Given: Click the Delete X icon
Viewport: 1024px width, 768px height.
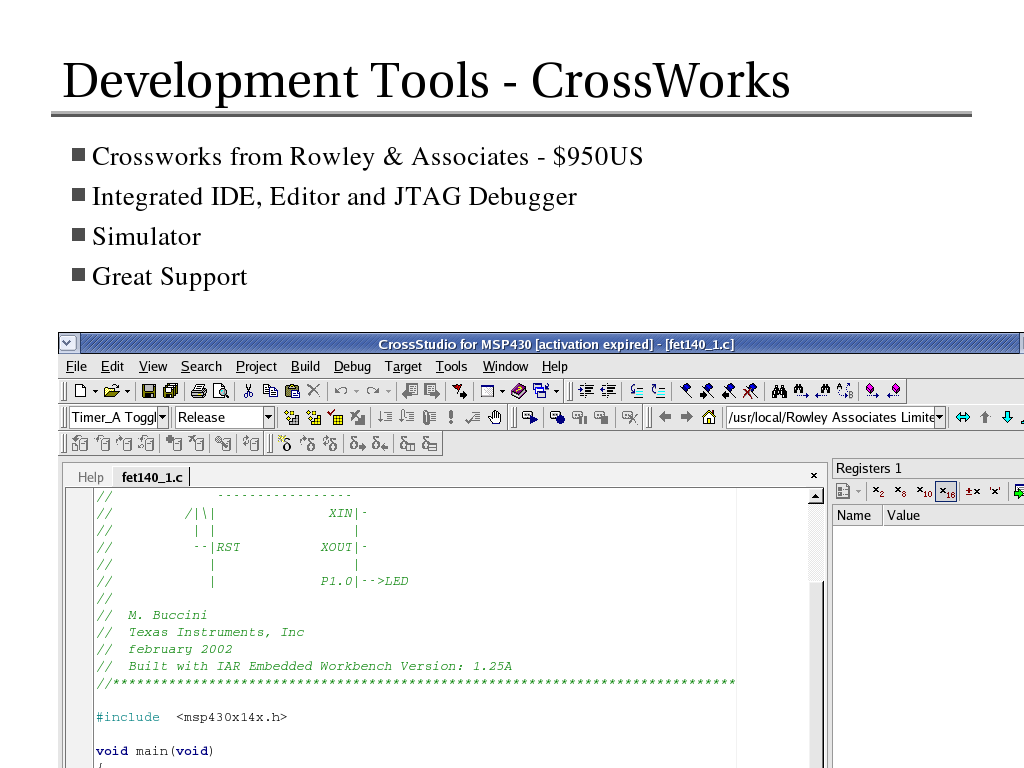Looking at the screenshot, I should [x=313, y=391].
